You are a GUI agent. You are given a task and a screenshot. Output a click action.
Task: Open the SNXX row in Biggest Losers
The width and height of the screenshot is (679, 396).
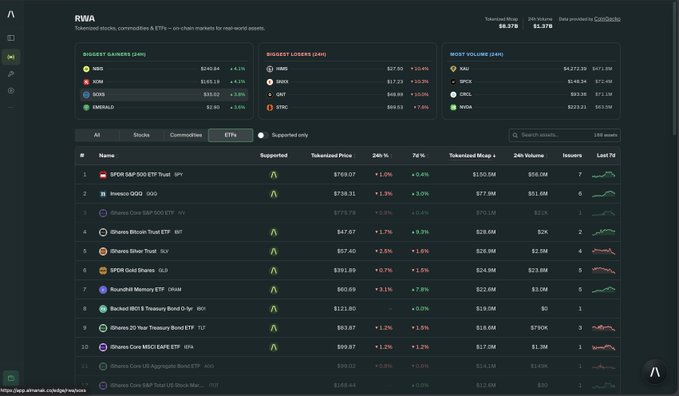tap(347, 81)
